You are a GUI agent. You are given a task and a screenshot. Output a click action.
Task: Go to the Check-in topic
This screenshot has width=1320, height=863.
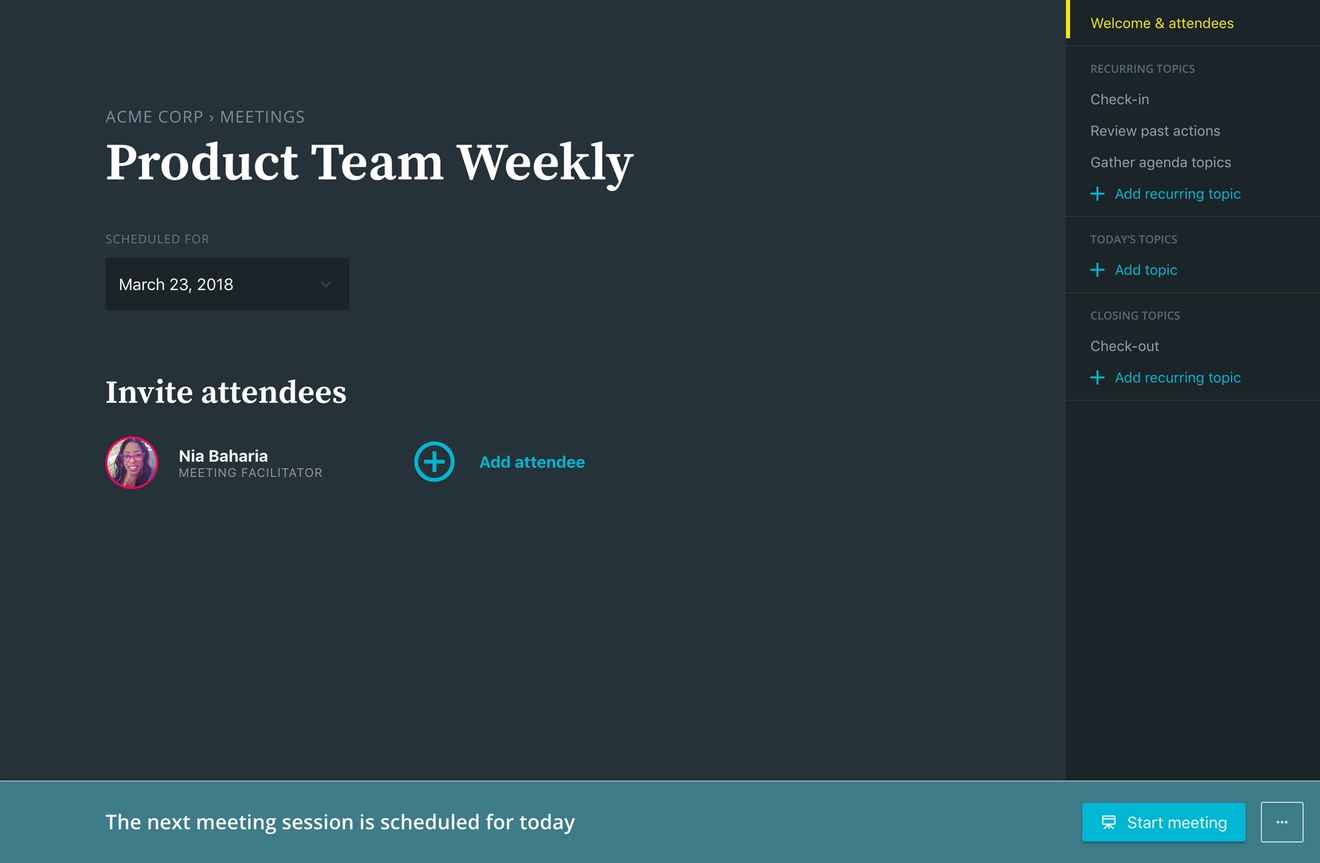pos(1119,99)
